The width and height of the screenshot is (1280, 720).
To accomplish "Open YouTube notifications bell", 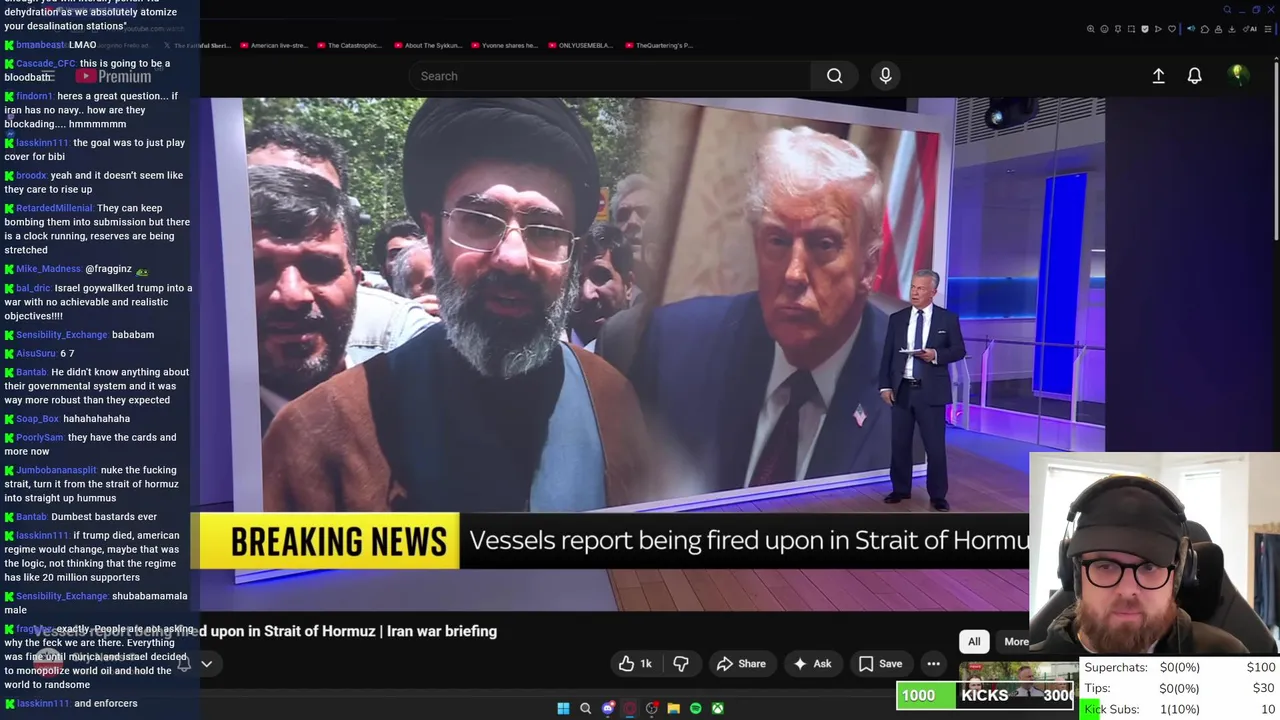I will click(x=1194, y=76).
